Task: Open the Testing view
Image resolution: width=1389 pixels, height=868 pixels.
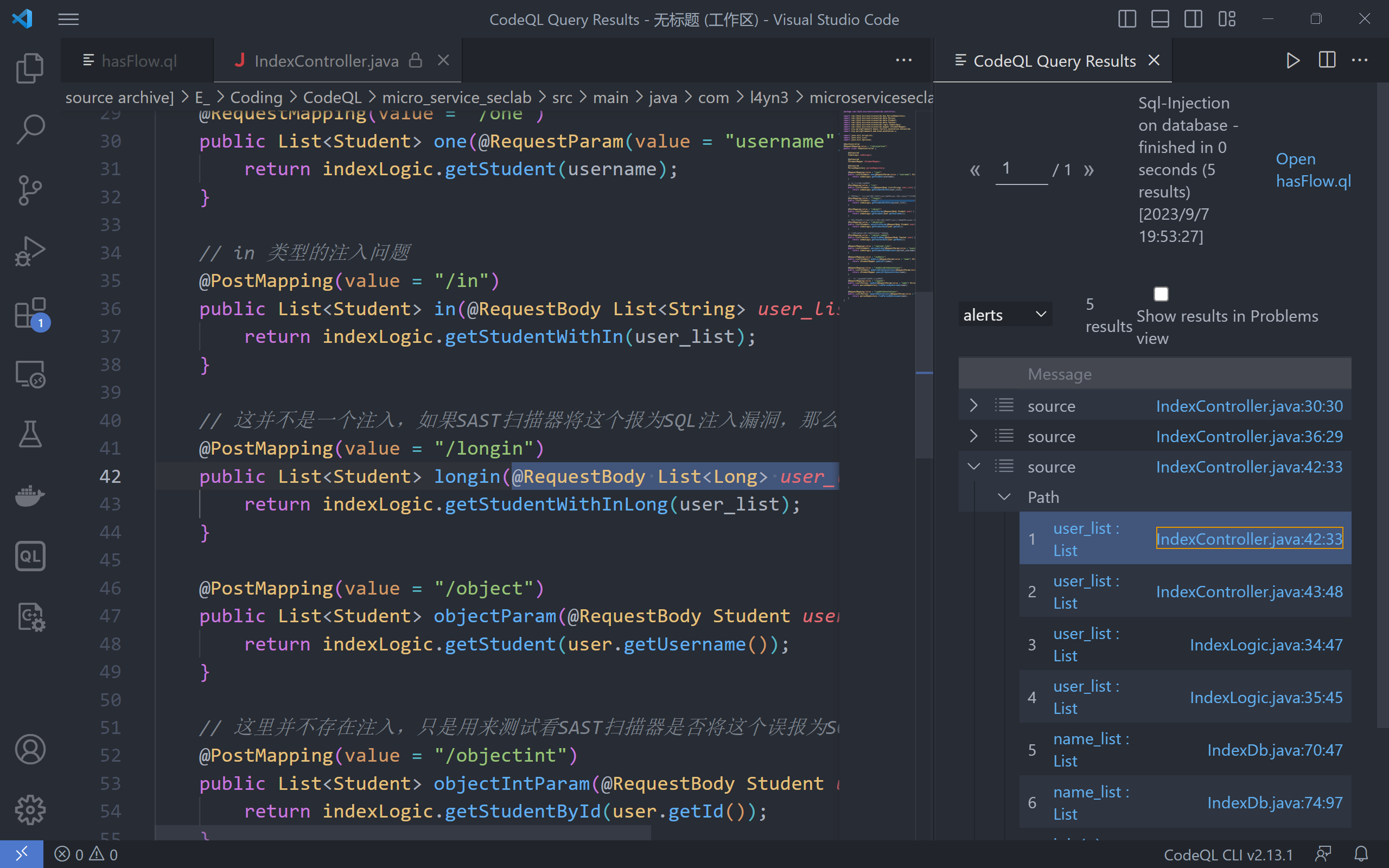Action: (29, 435)
